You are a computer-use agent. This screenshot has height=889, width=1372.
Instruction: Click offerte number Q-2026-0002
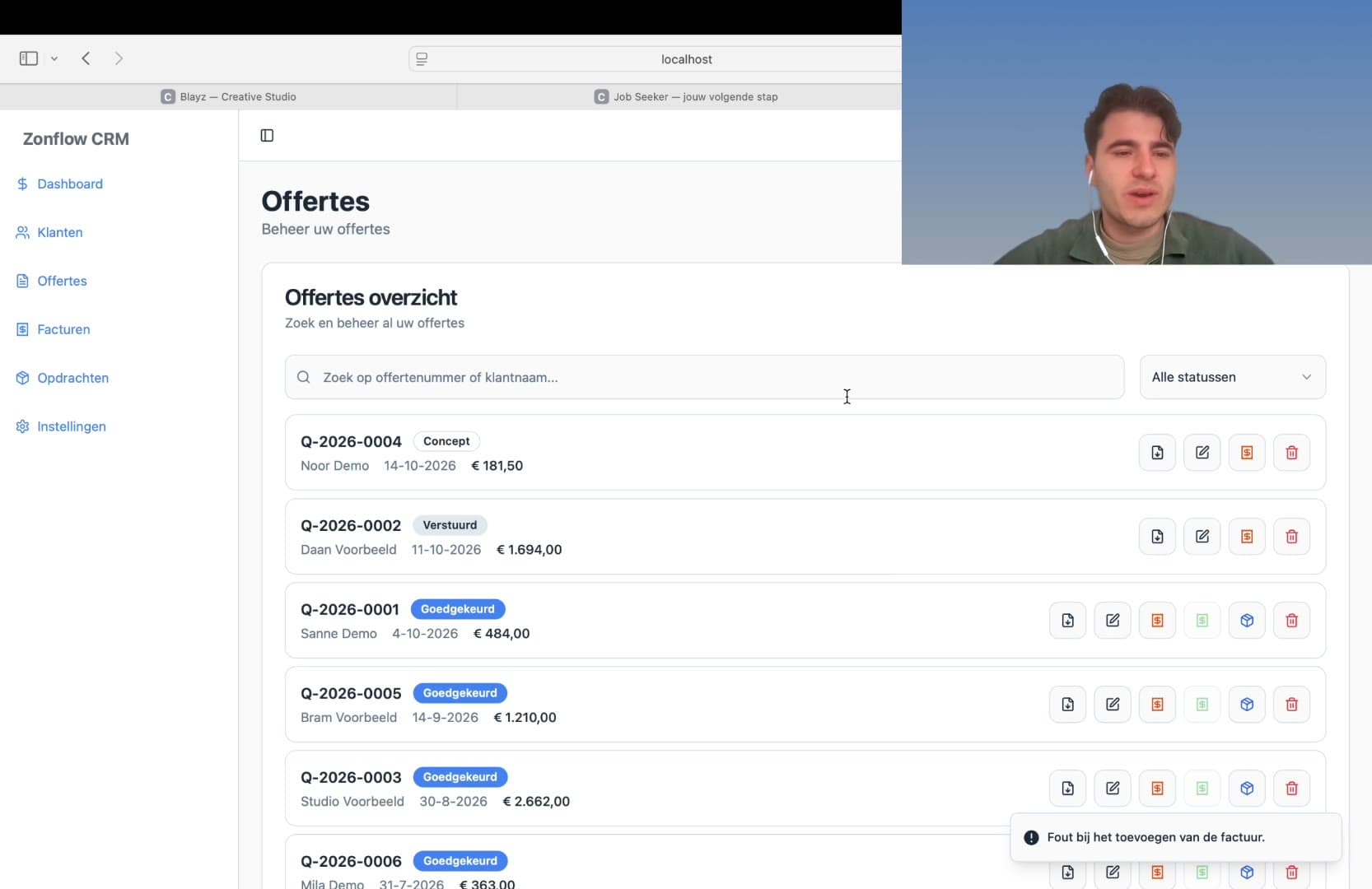[351, 526]
